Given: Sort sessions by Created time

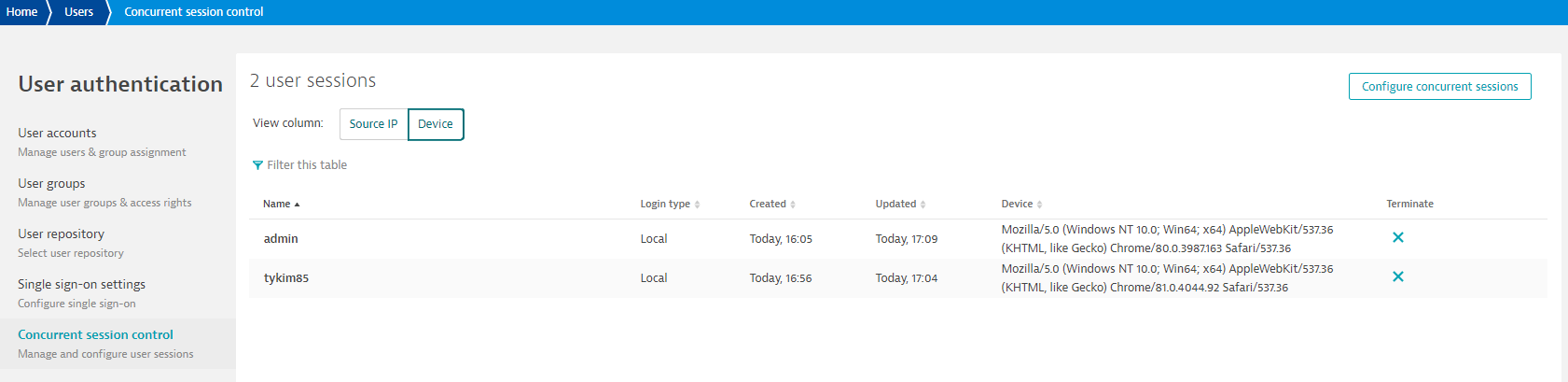Looking at the screenshot, I should click(771, 204).
